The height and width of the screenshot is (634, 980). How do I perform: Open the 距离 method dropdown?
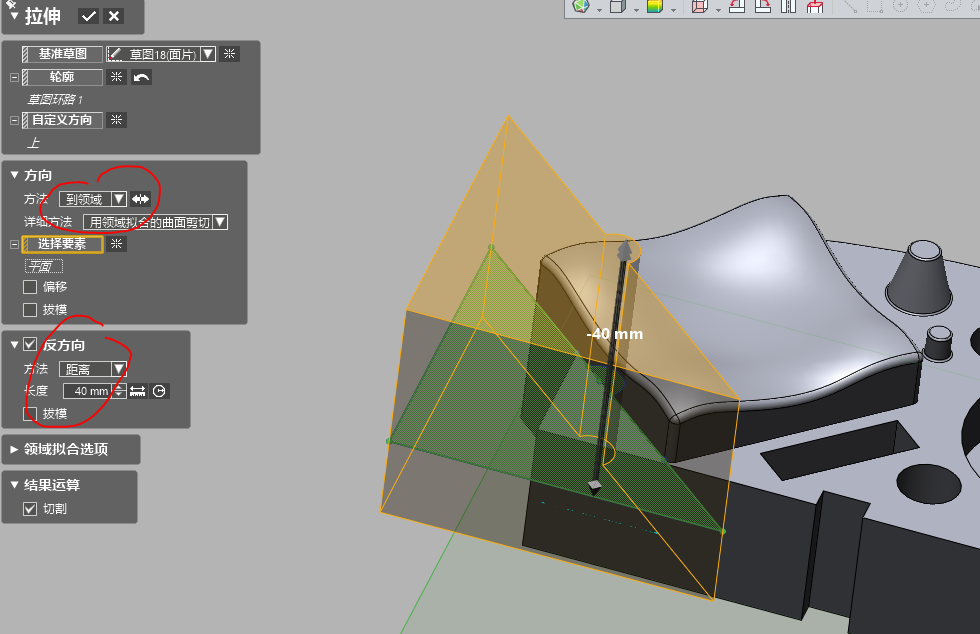click(x=119, y=369)
